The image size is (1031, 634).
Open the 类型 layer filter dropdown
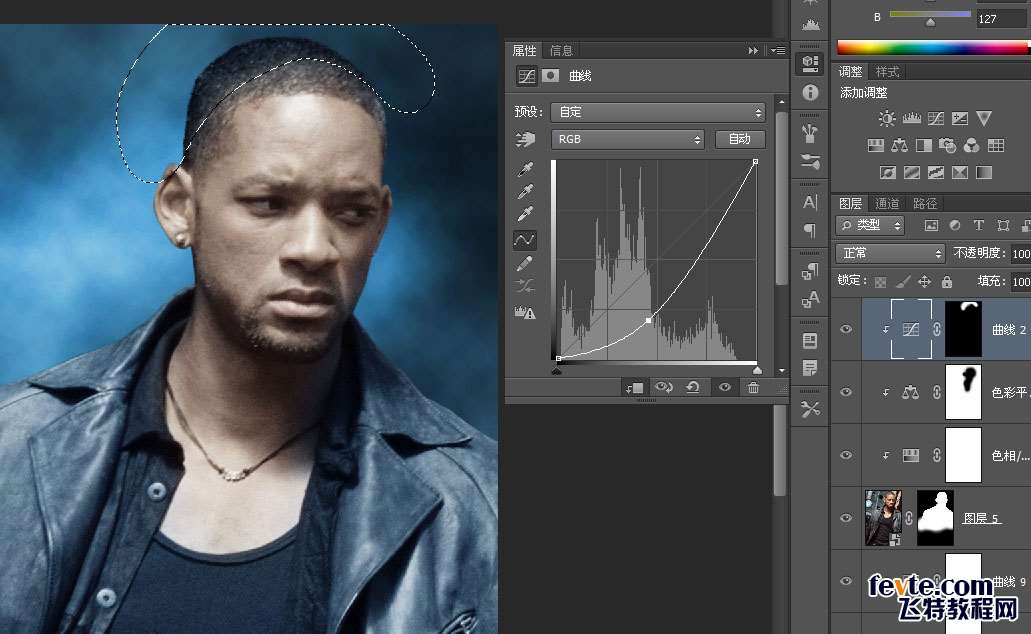[x=870, y=226]
